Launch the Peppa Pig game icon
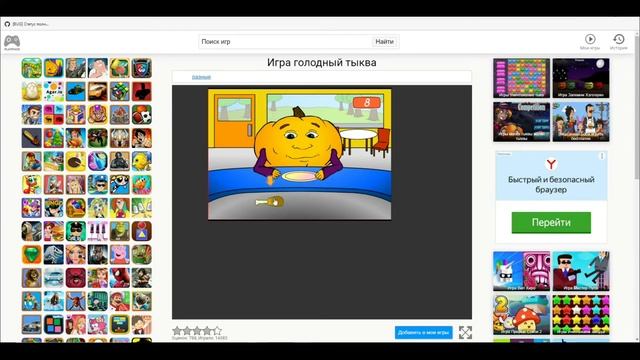The width and height of the screenshot is (640, 360). tap(120, 254)
